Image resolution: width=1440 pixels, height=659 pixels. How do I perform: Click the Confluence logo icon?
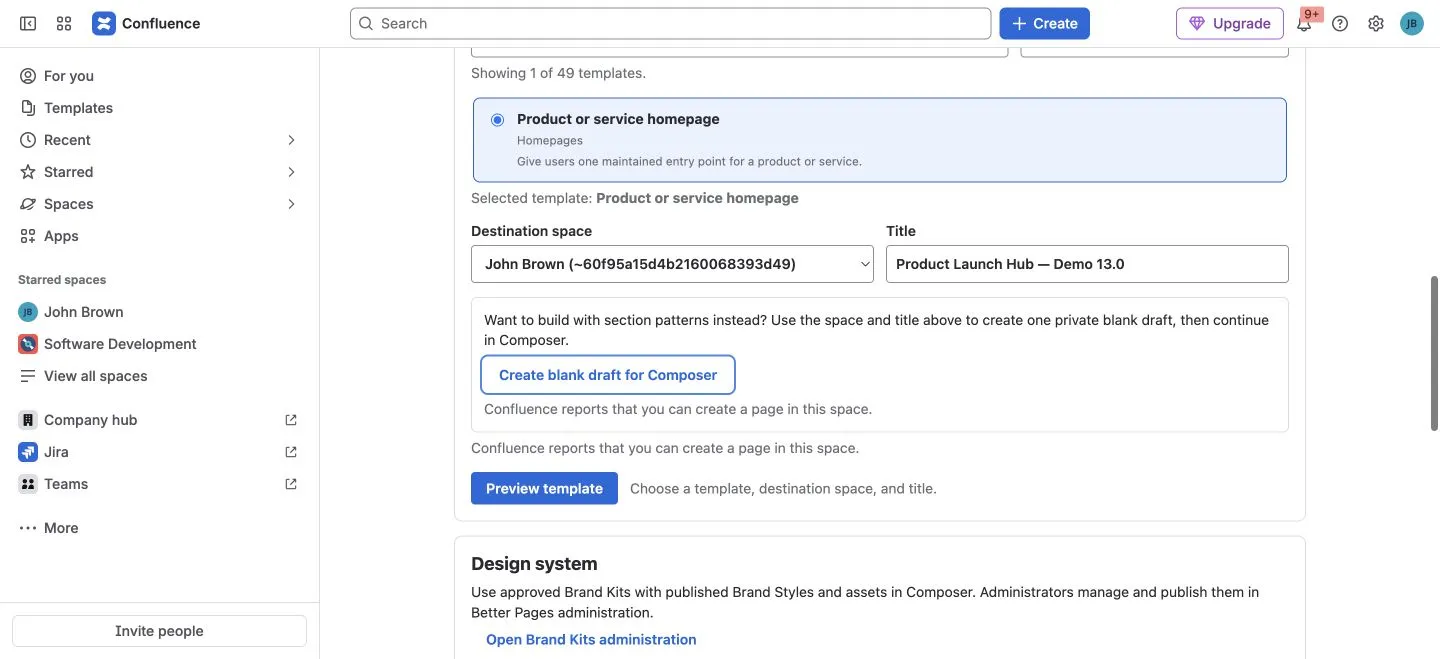(104, 23)
